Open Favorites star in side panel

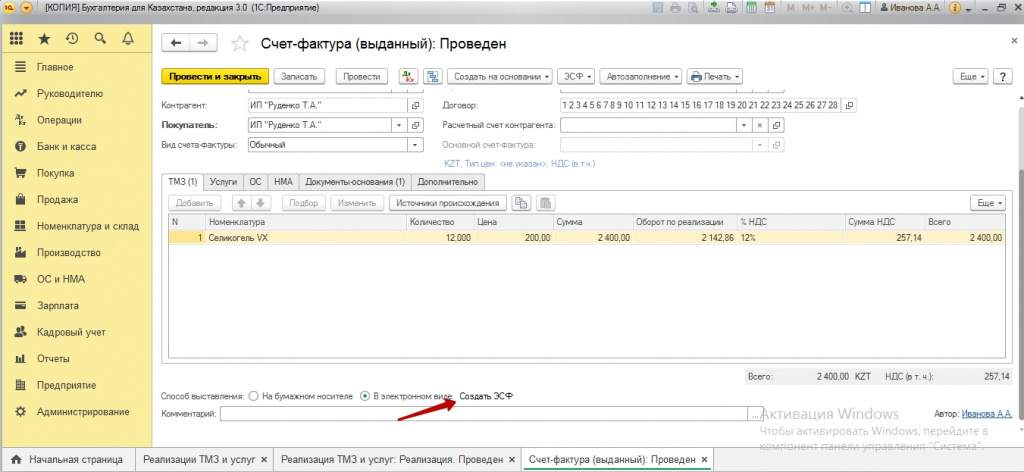44,39
